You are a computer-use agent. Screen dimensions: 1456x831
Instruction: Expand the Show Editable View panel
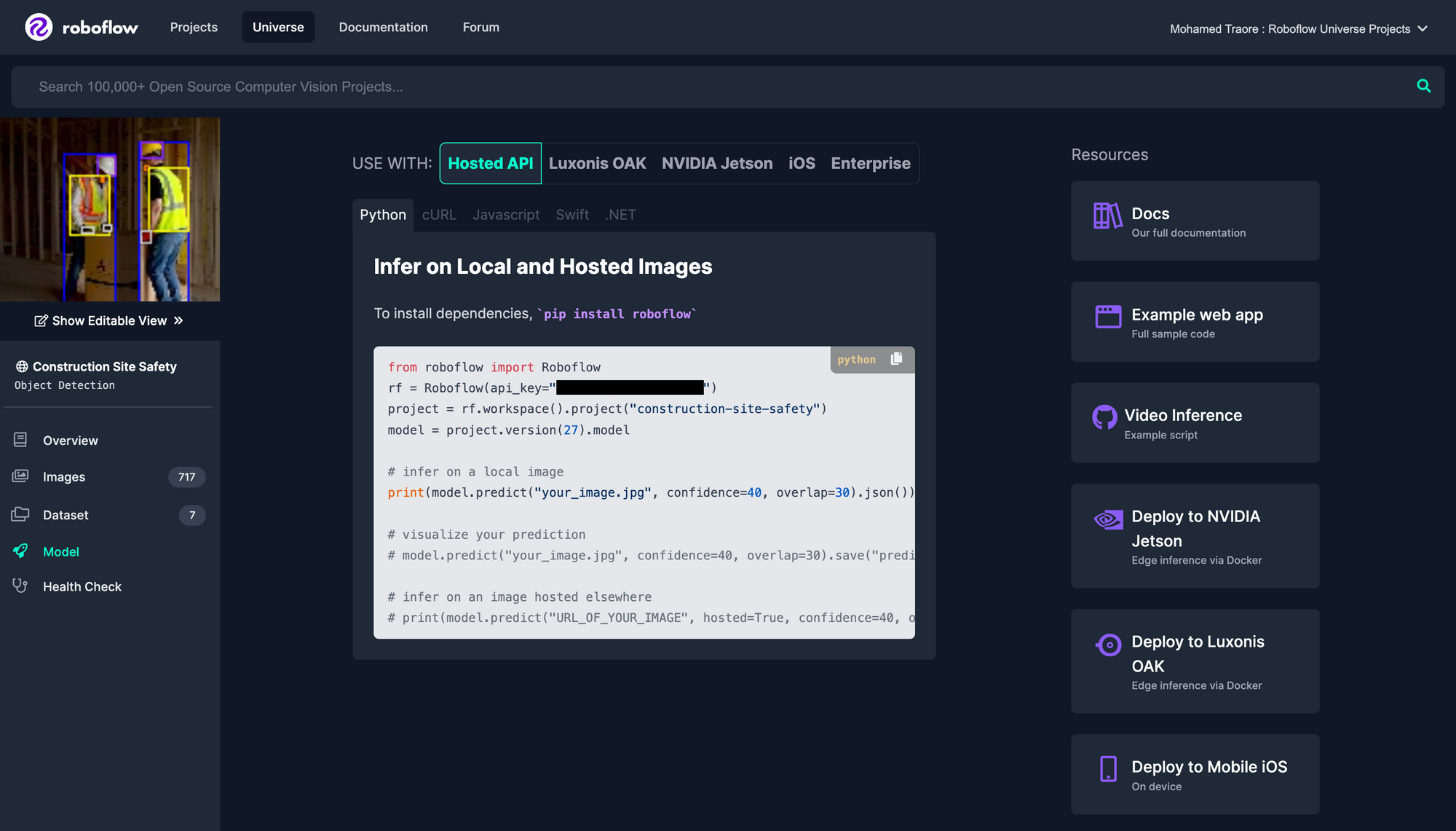tap(109, 320)
